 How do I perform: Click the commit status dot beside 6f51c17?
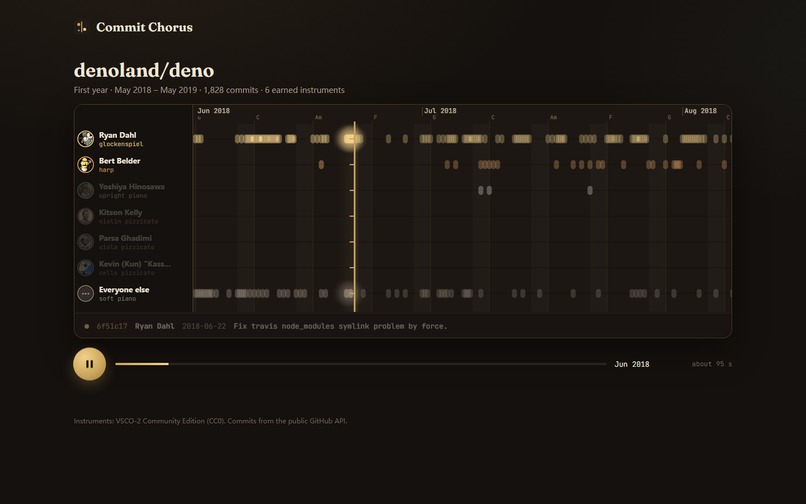tap(86, 326)
